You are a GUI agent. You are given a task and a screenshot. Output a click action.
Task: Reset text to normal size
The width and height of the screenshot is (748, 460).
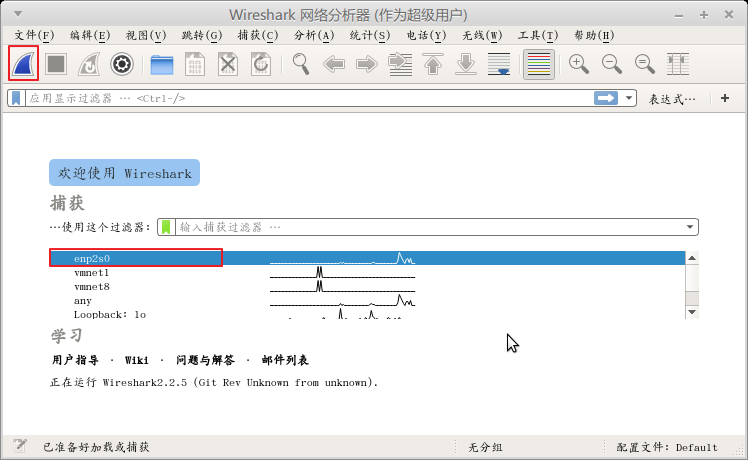[644, 64]
